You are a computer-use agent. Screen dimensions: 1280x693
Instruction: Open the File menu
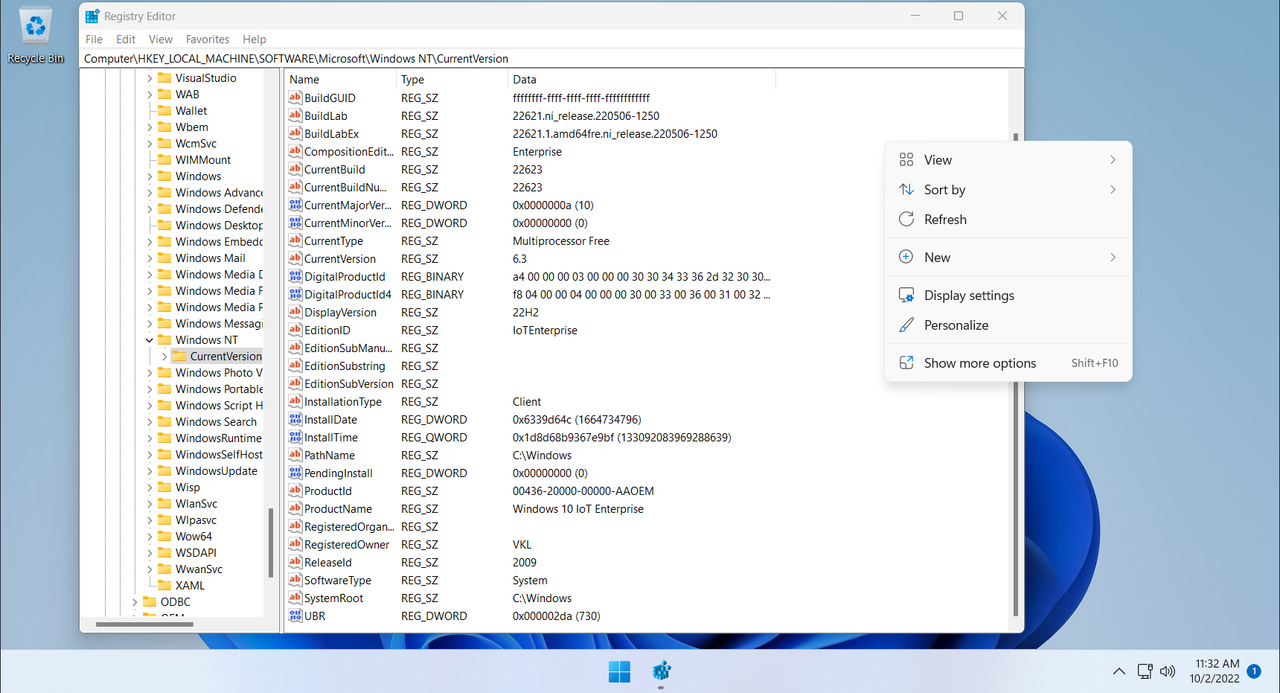(x=94, y=39)
